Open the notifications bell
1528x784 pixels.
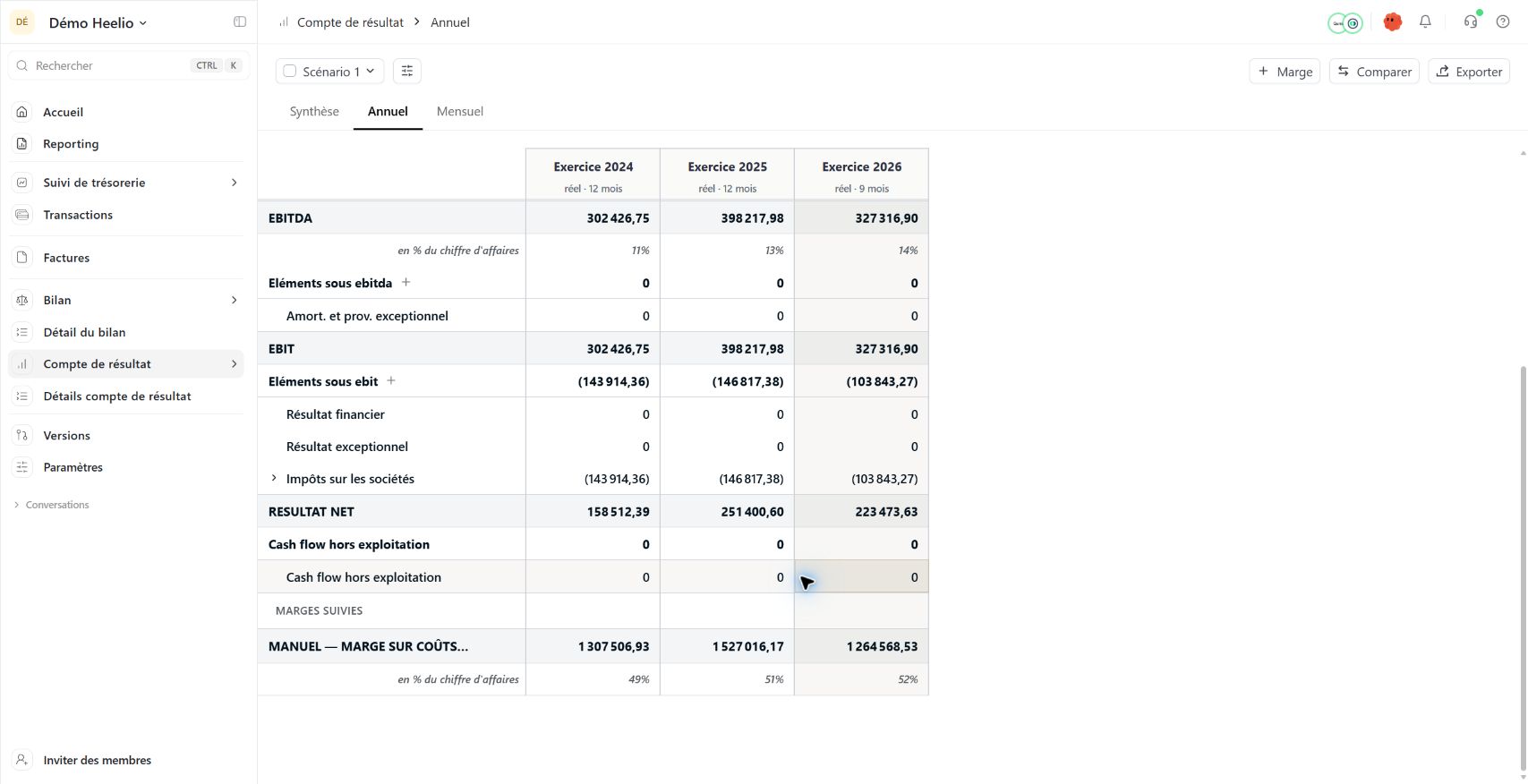[x=1425, y=22]
